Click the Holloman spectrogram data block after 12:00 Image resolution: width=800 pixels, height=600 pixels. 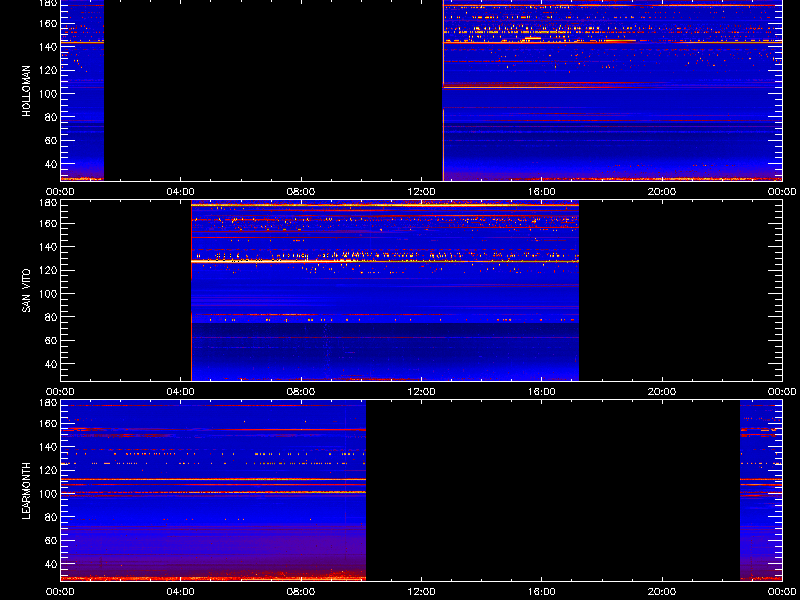pyautogui.click(x=612, y=90)
